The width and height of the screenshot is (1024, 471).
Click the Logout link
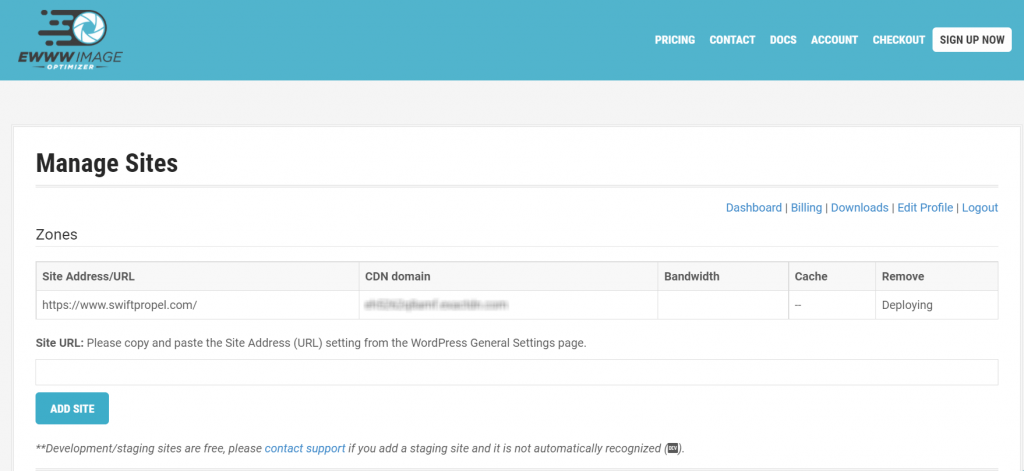coord(980,208)
